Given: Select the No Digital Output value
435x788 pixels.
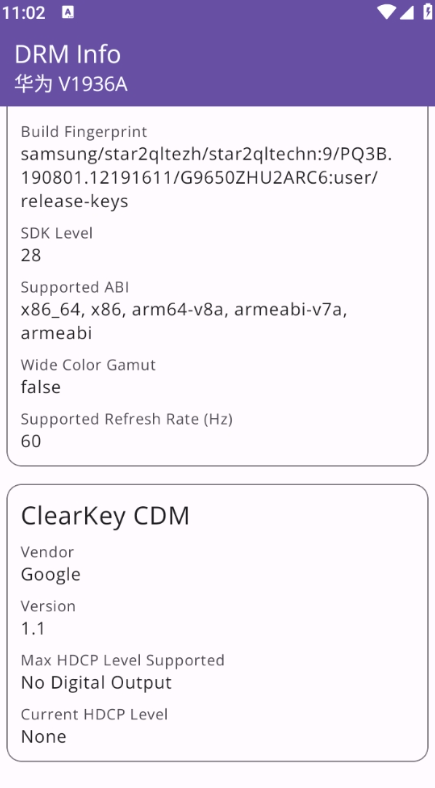Looking at the screenshot, I should click(x=96, y=682).
